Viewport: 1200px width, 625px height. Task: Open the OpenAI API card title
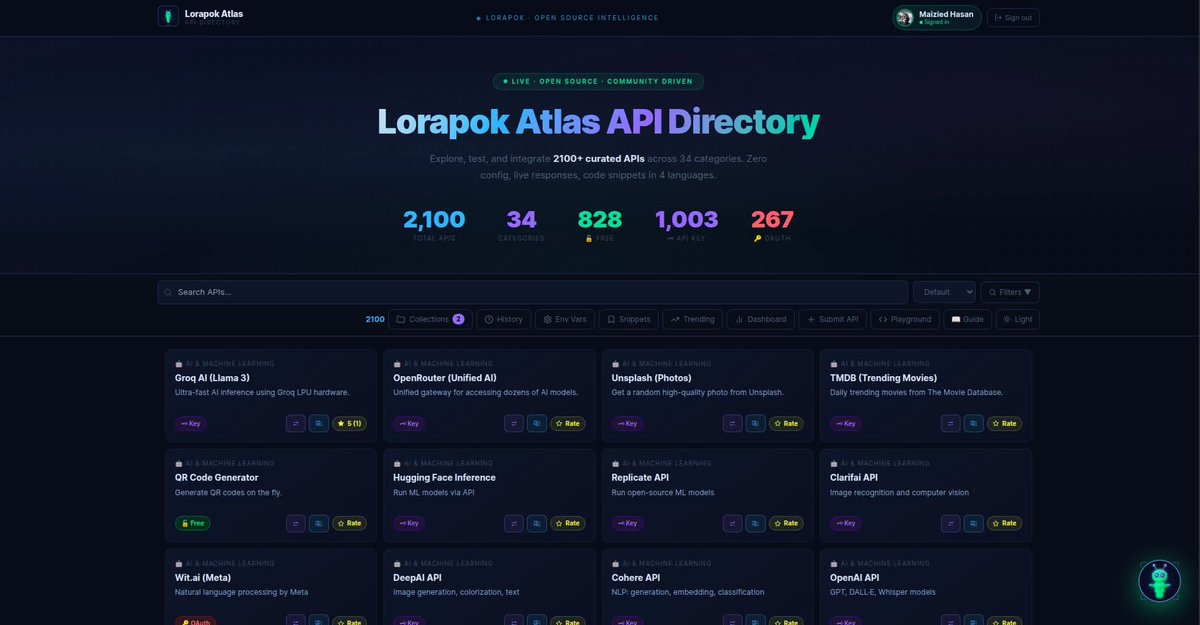coord(855,578)
